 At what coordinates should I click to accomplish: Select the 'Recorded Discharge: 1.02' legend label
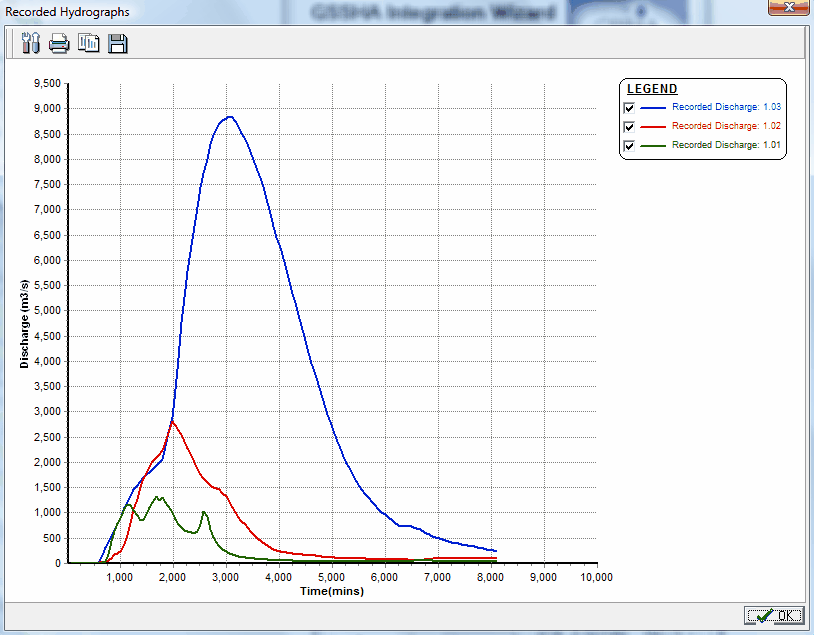[726, 126]
